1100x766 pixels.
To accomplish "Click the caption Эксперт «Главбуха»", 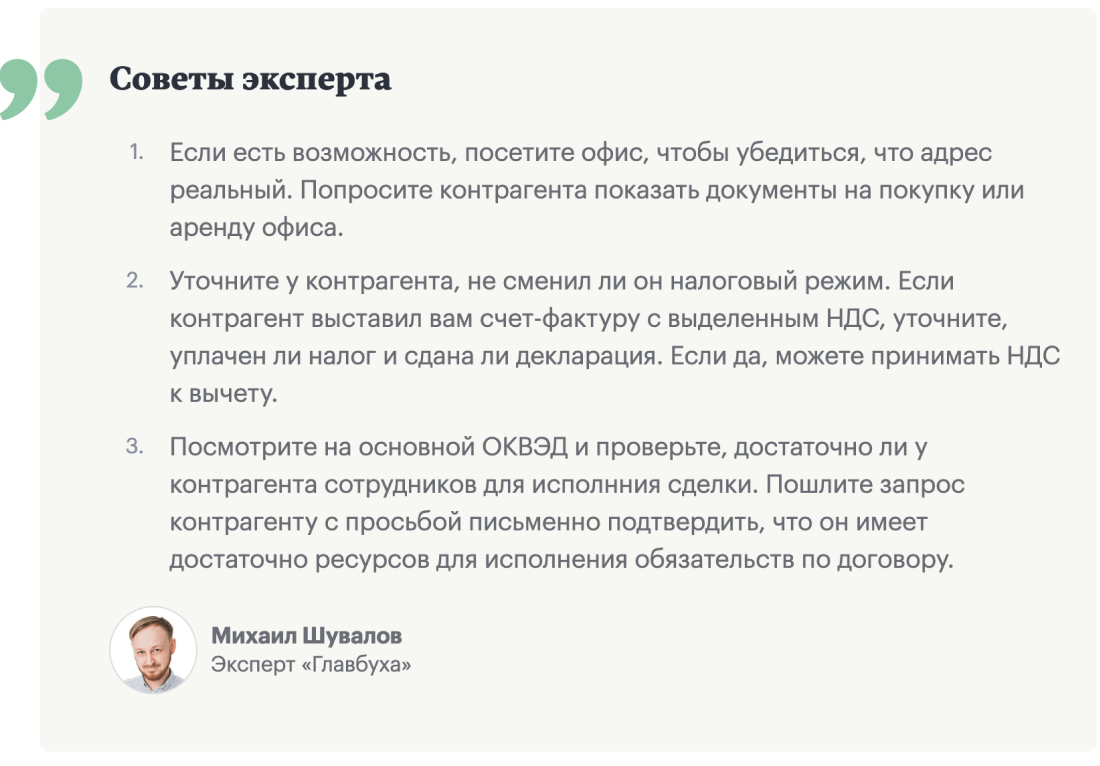I will point(311,664).
